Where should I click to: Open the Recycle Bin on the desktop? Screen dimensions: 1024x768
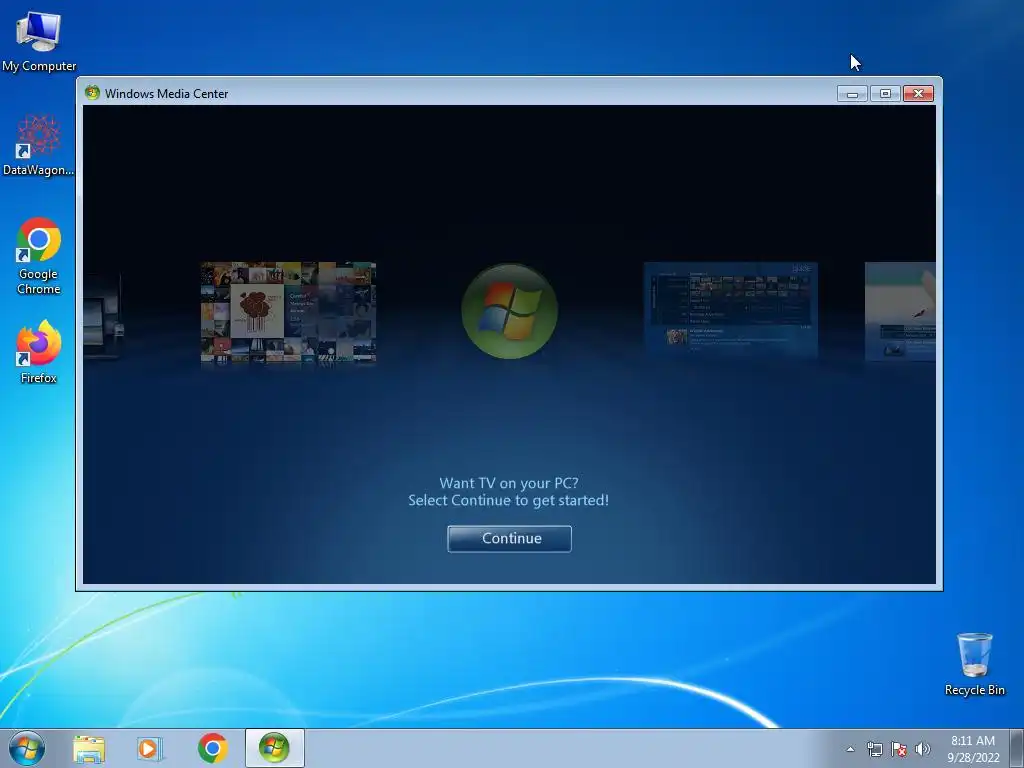pyautogui.click(x=974, y=664)
